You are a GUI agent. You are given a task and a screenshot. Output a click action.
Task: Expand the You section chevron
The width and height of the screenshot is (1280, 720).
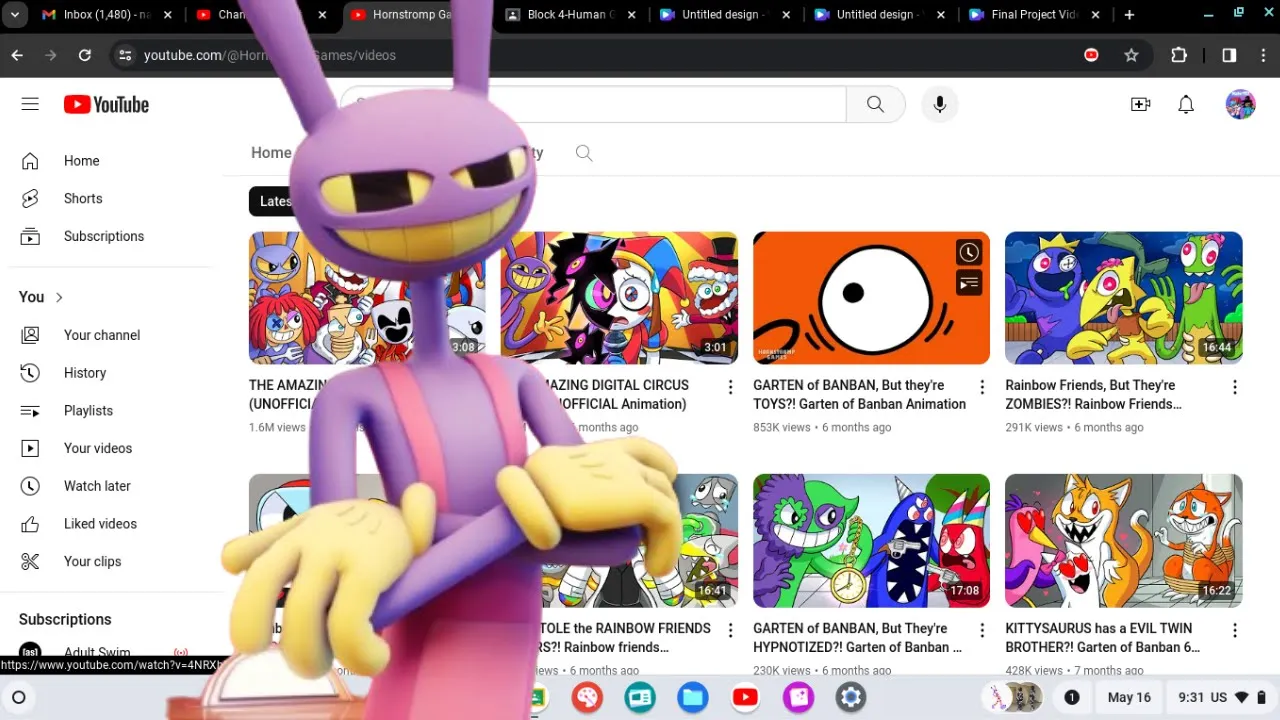click(59, 297)
